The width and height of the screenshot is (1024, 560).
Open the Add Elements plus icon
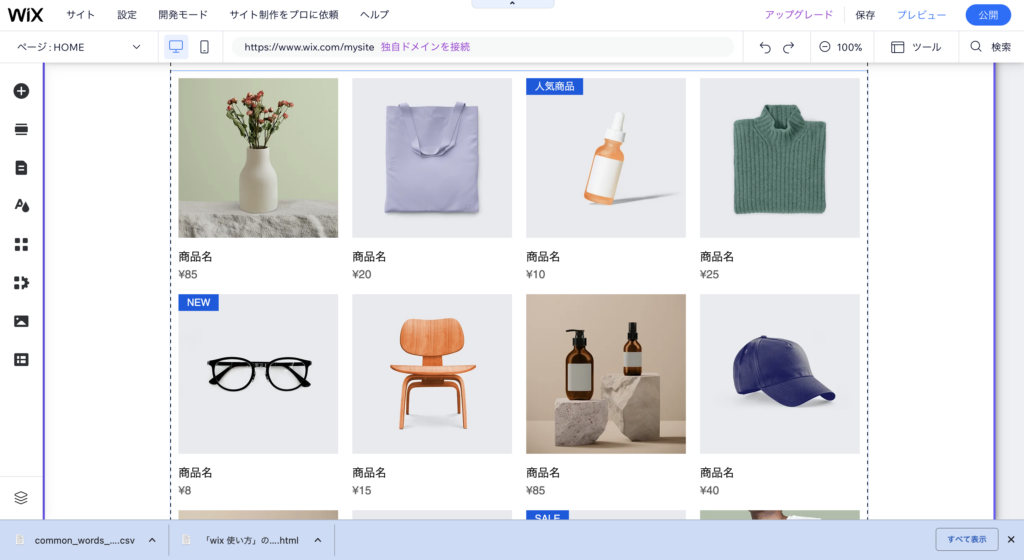click(x=22, y=91)
